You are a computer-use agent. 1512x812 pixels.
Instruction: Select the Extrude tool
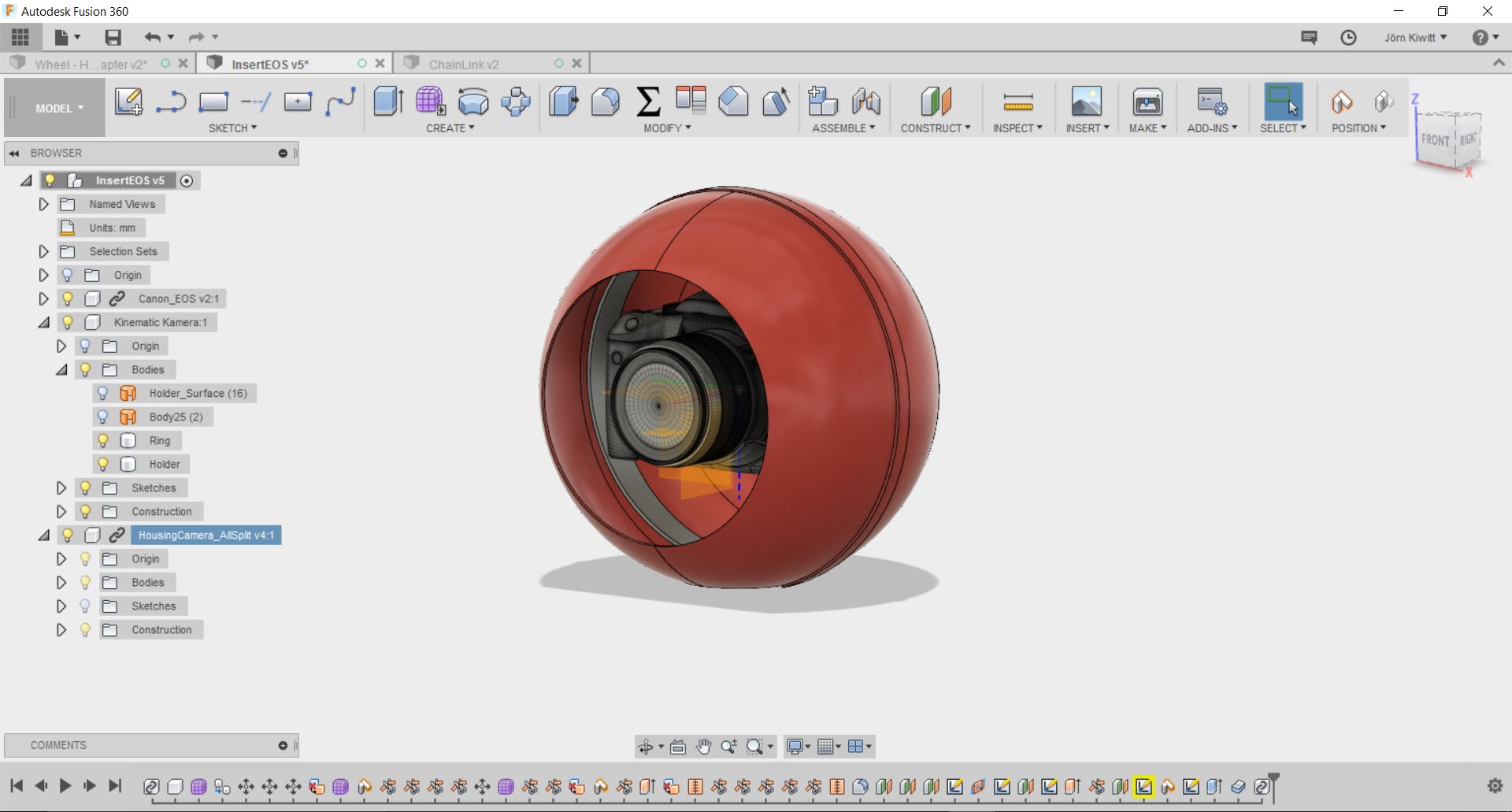pos(388,102)
